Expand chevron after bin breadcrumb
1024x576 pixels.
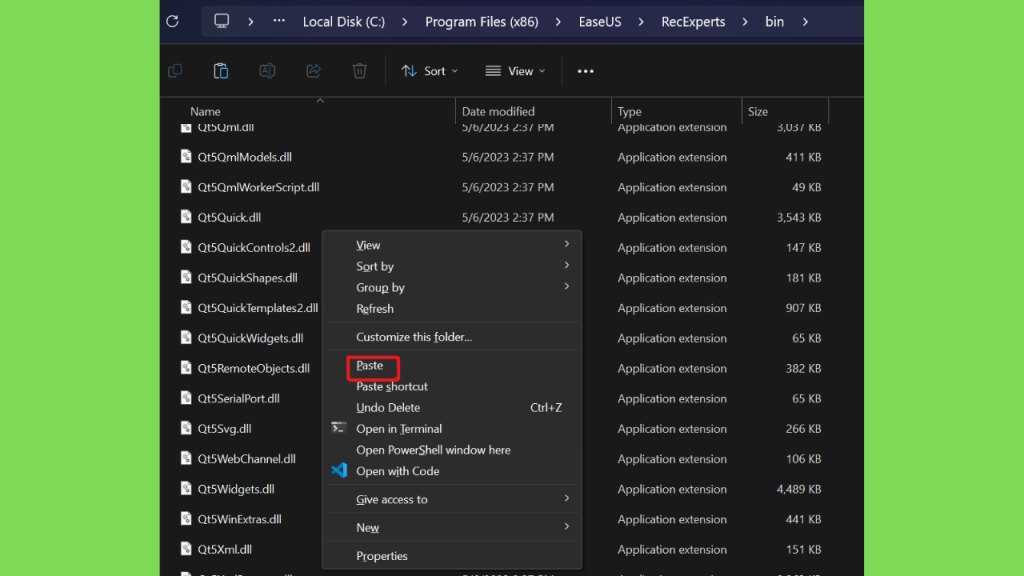[805, 22]
